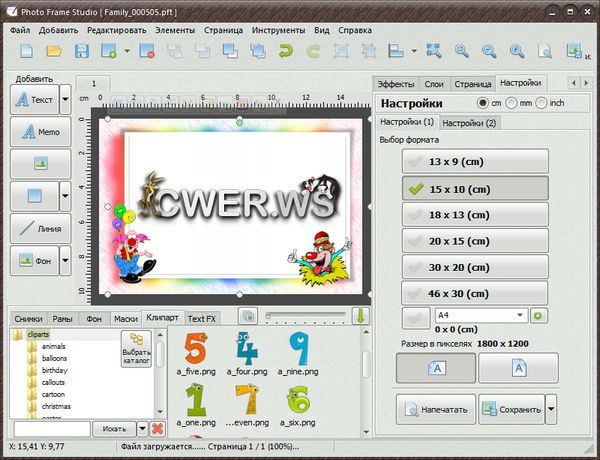Click the zoom in magnifier icon
600x460 pixels.
click(x=463, y=51)
